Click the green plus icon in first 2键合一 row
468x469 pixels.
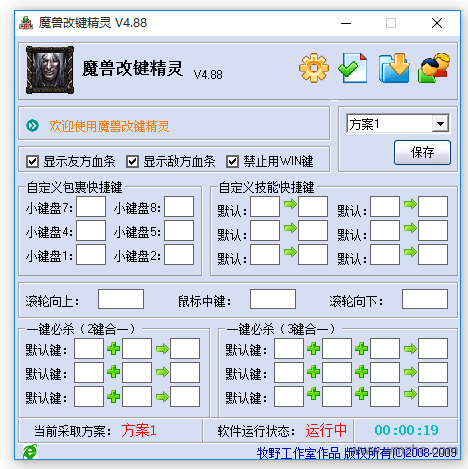[113, 349]
